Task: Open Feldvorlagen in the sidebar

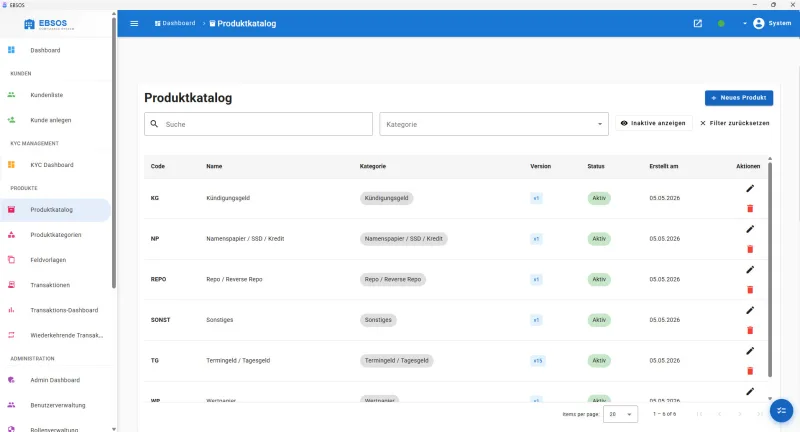Action: pos(55,260)
